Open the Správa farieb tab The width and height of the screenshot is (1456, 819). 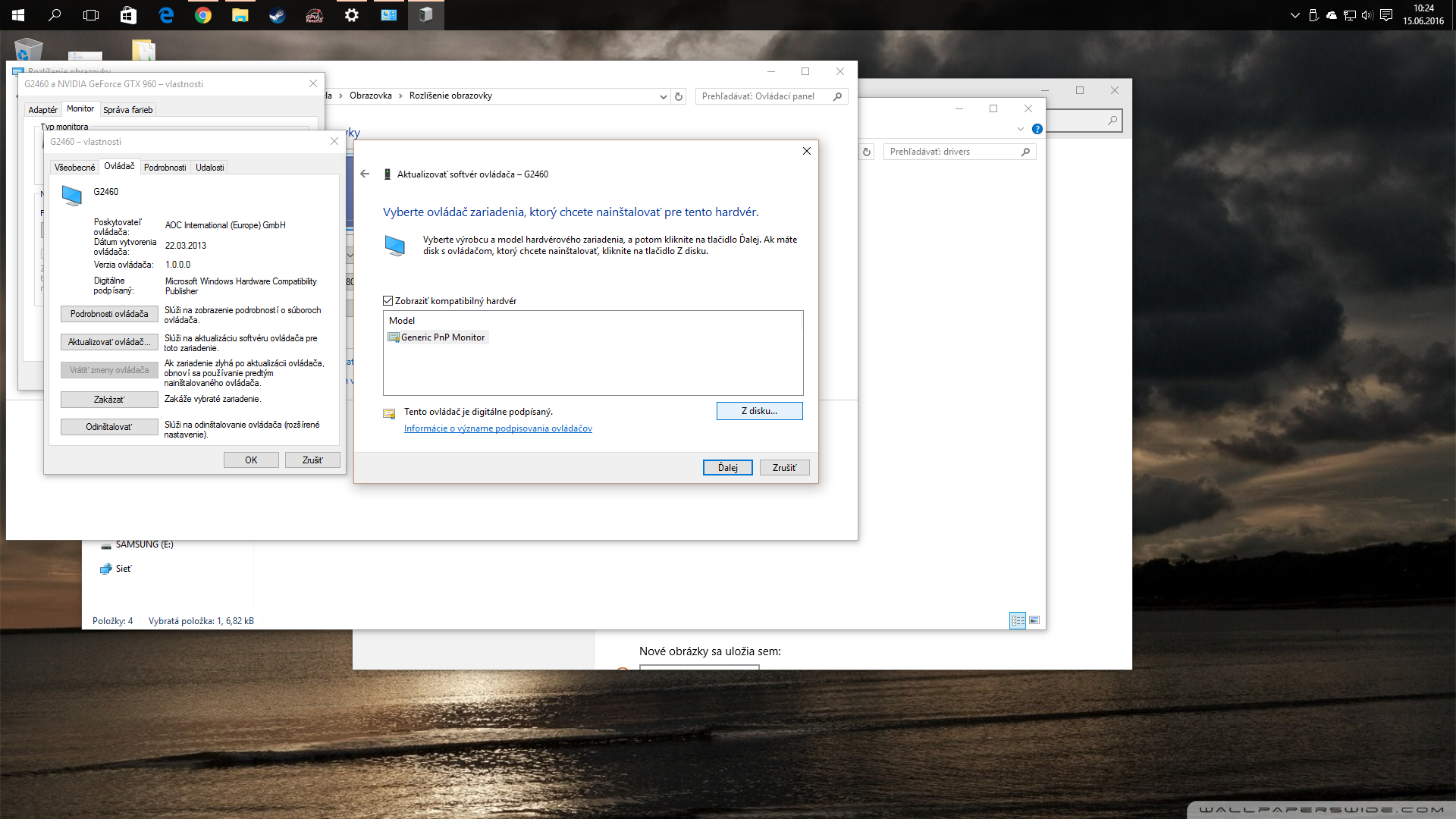point(127,110)
